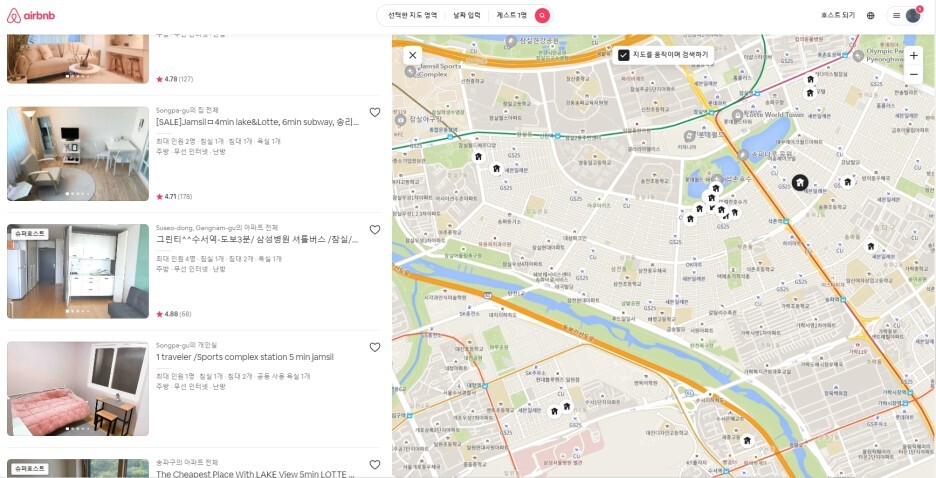This screenshot has width=936, height=478.
Task: Click home marker below-right of the park marker
Action: (495, 169)
